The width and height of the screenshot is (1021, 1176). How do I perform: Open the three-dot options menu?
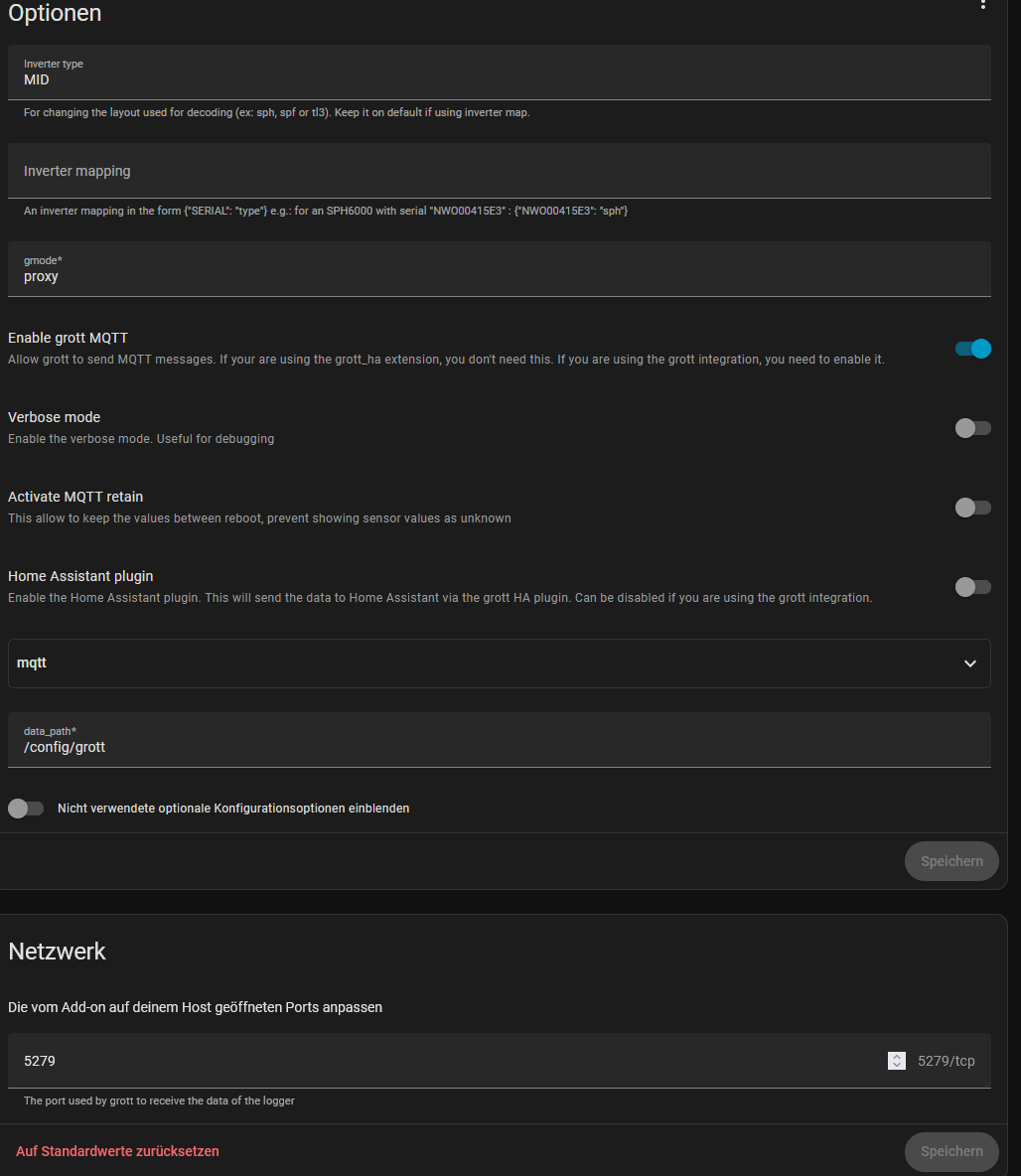pos(983,5)
